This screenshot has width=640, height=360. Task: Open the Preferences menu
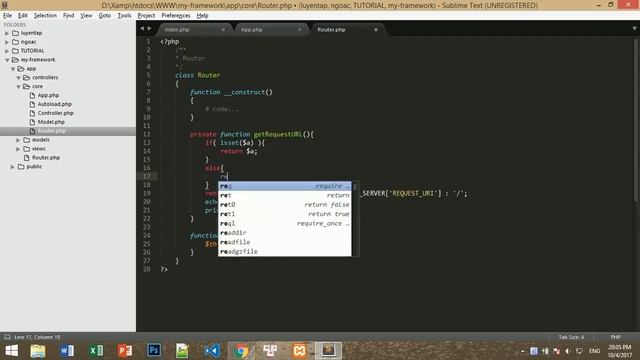tap(176, 16)
